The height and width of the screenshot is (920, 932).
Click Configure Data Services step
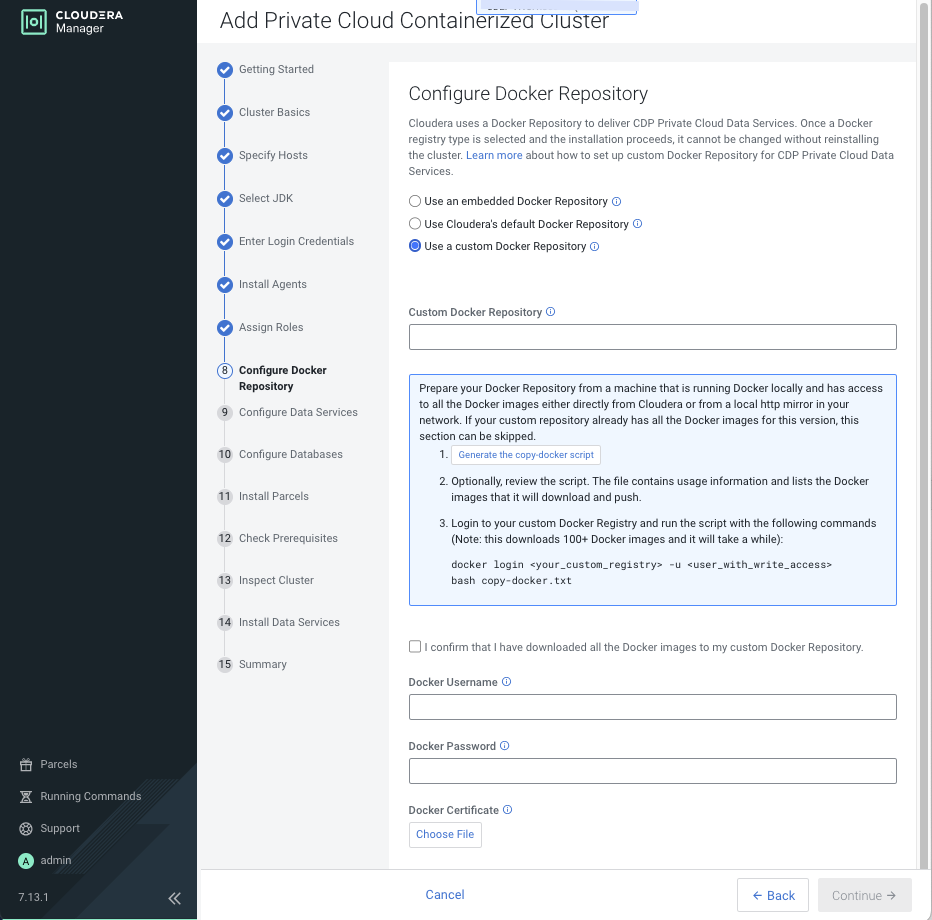coord(298,412)
